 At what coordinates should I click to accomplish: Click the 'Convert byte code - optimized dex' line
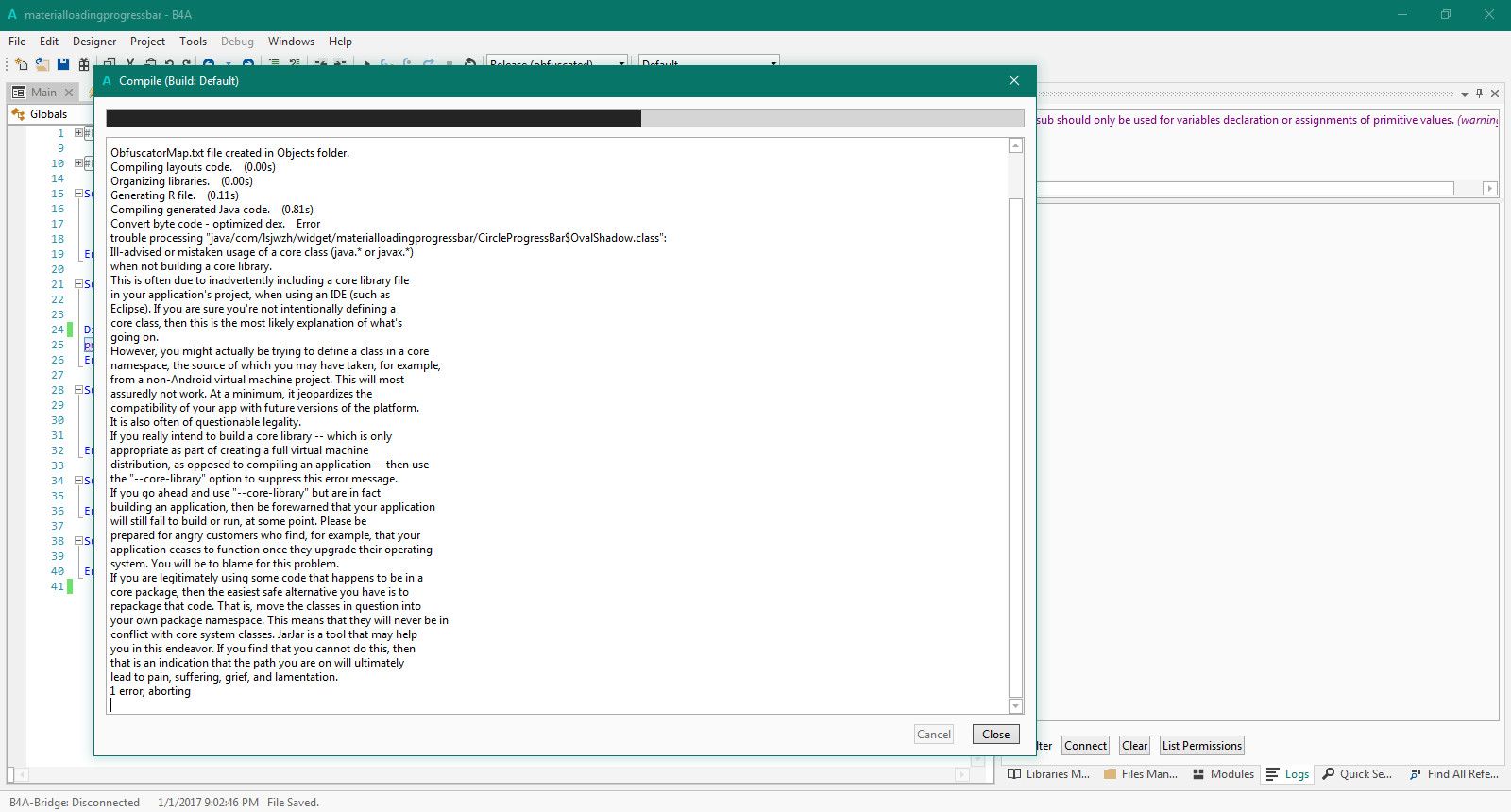215,224
